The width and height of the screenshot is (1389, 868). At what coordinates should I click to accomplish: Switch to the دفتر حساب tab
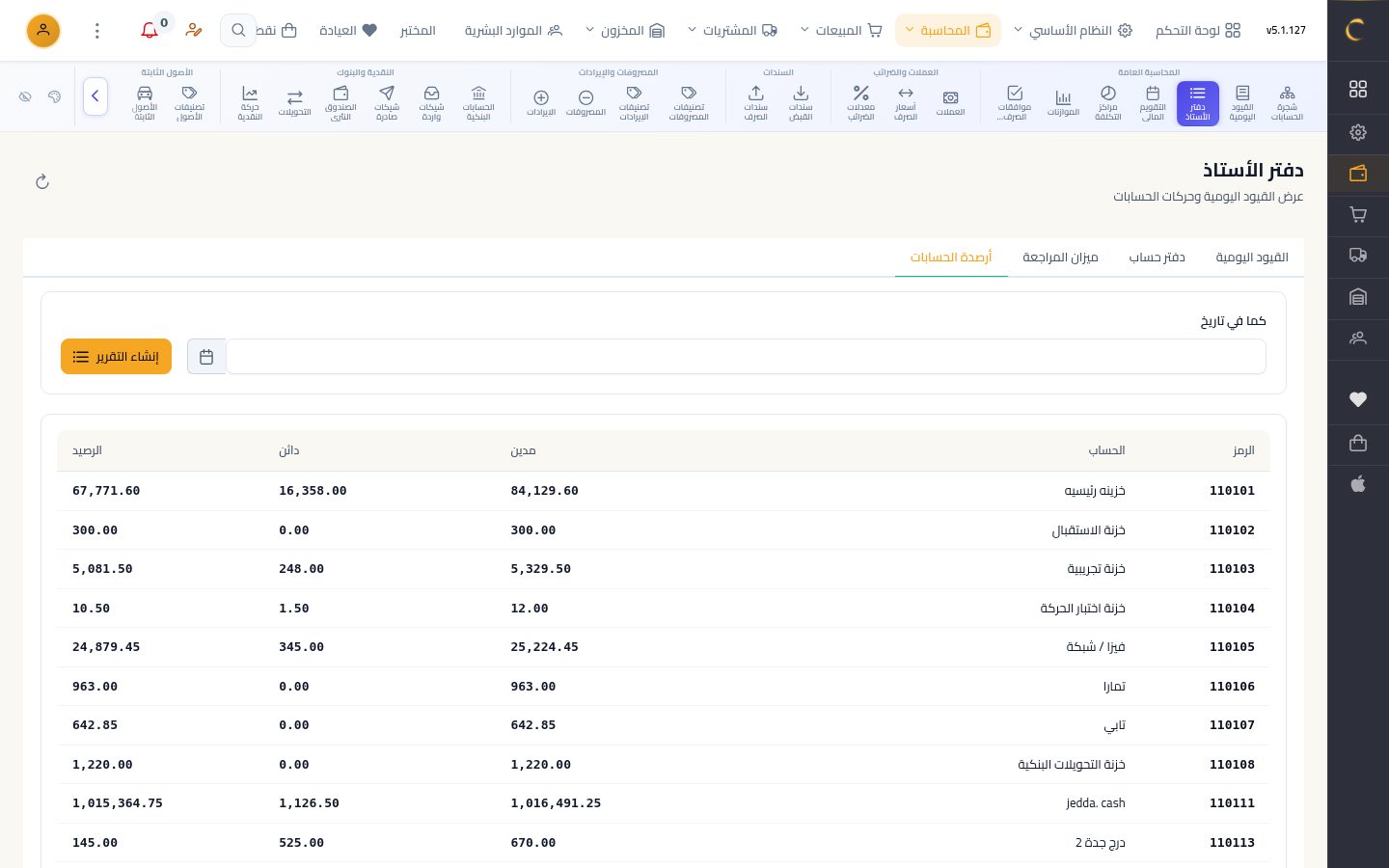tap(1157, 258)
